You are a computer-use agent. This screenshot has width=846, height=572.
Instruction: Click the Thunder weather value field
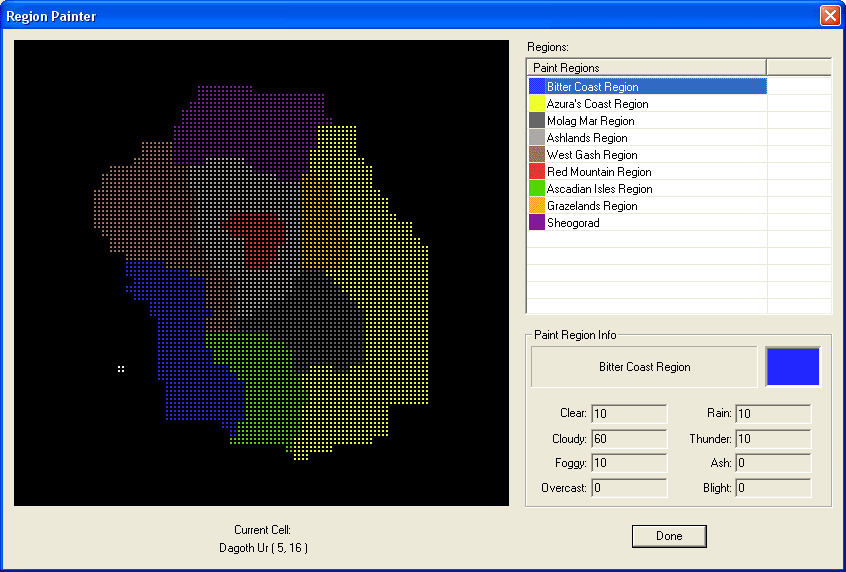tap(773, 439)
